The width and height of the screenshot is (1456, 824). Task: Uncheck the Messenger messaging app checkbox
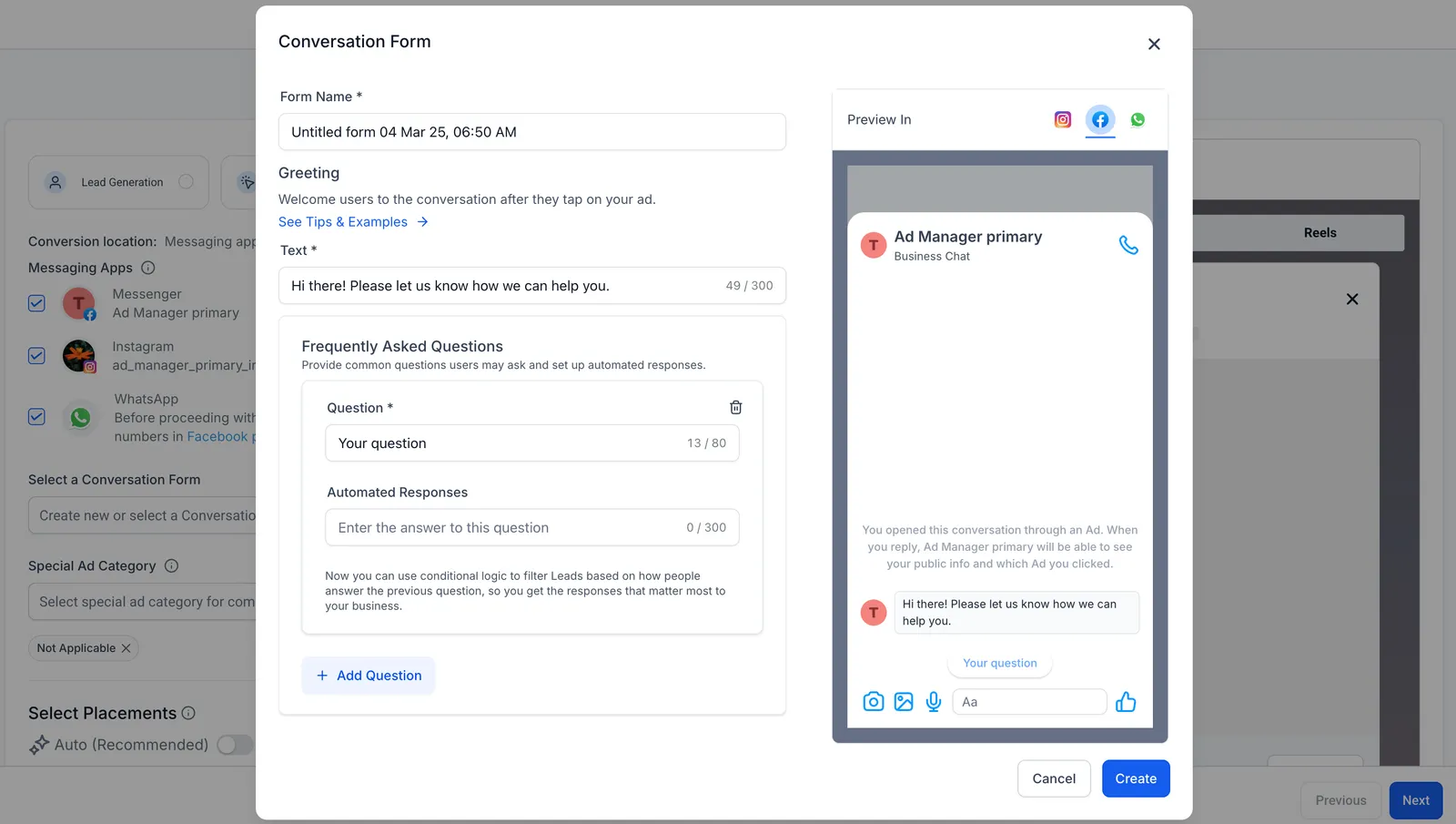coord(36,303)
